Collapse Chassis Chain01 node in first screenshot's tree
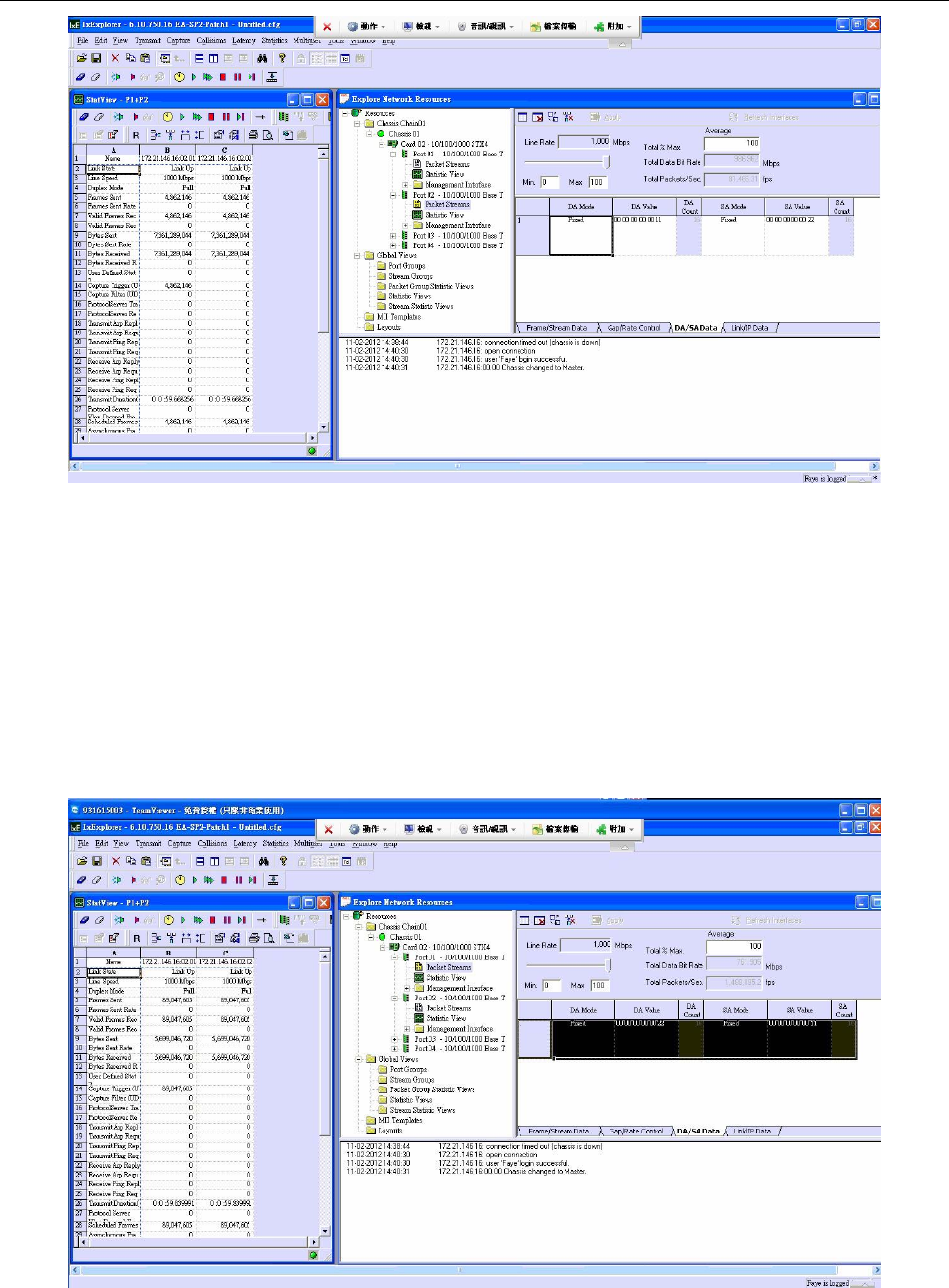This screenshot has width=949, height=1288. [x=357, y=124]
